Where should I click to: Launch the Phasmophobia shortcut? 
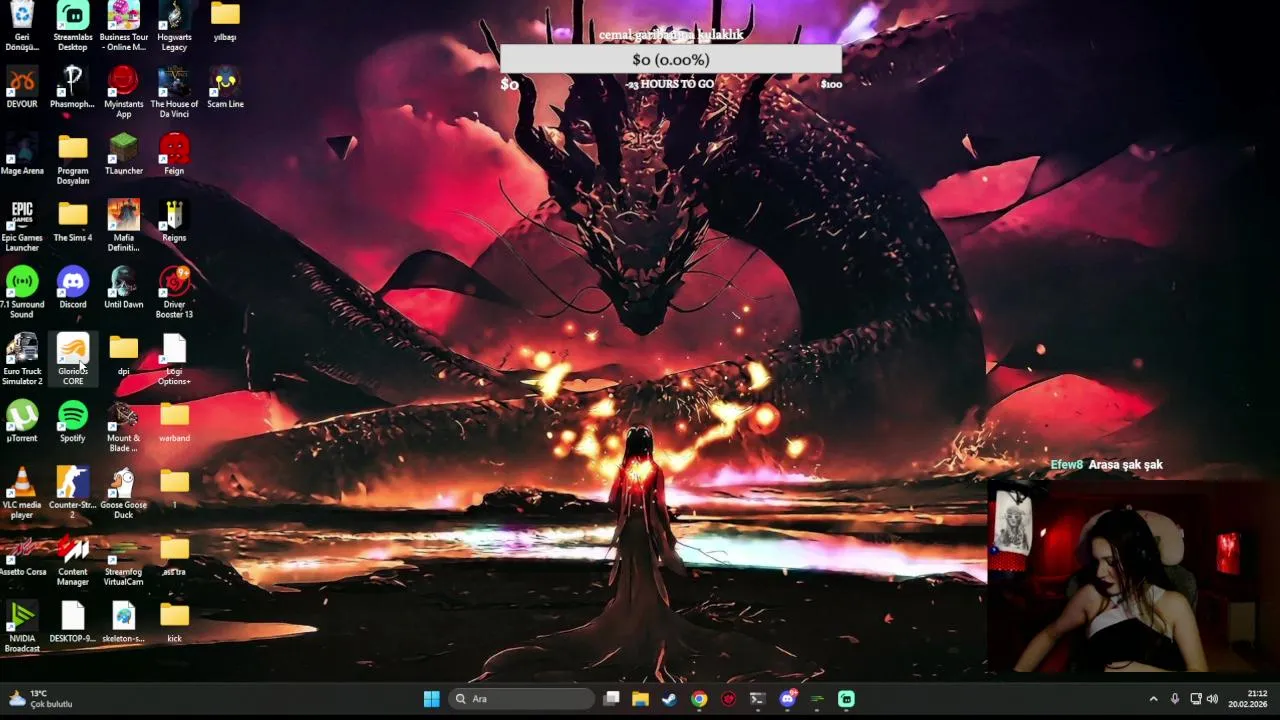[x=73, y=87]
